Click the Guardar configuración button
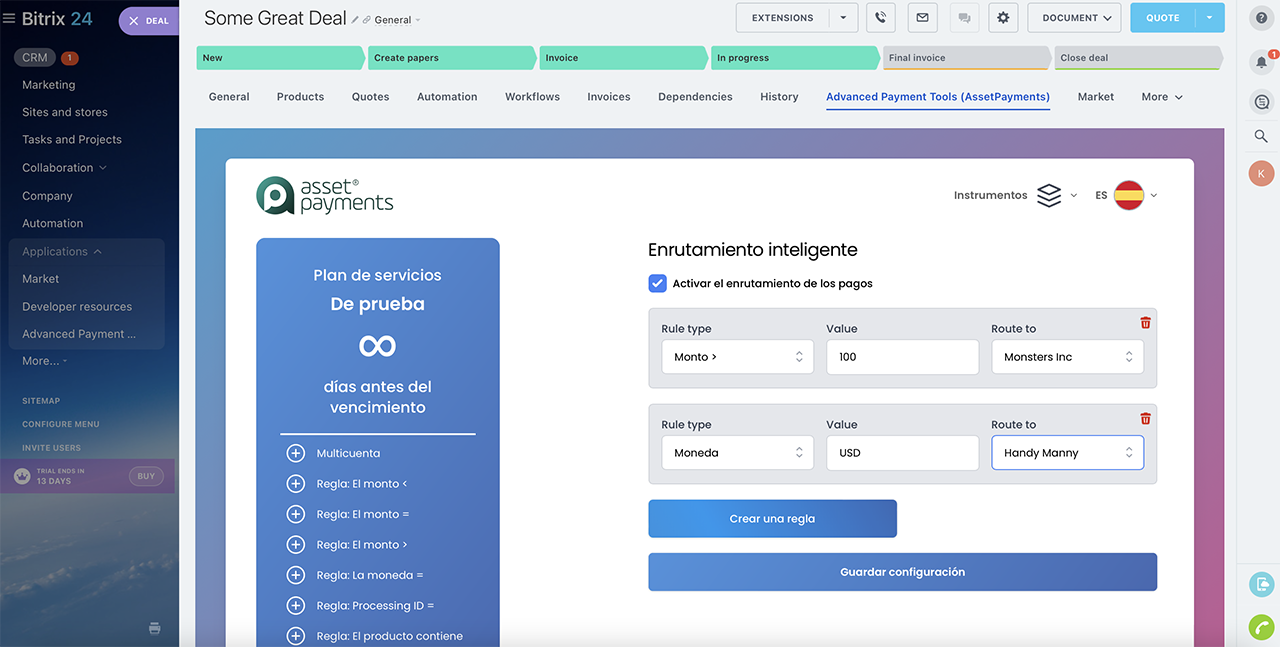 point(902,572)
